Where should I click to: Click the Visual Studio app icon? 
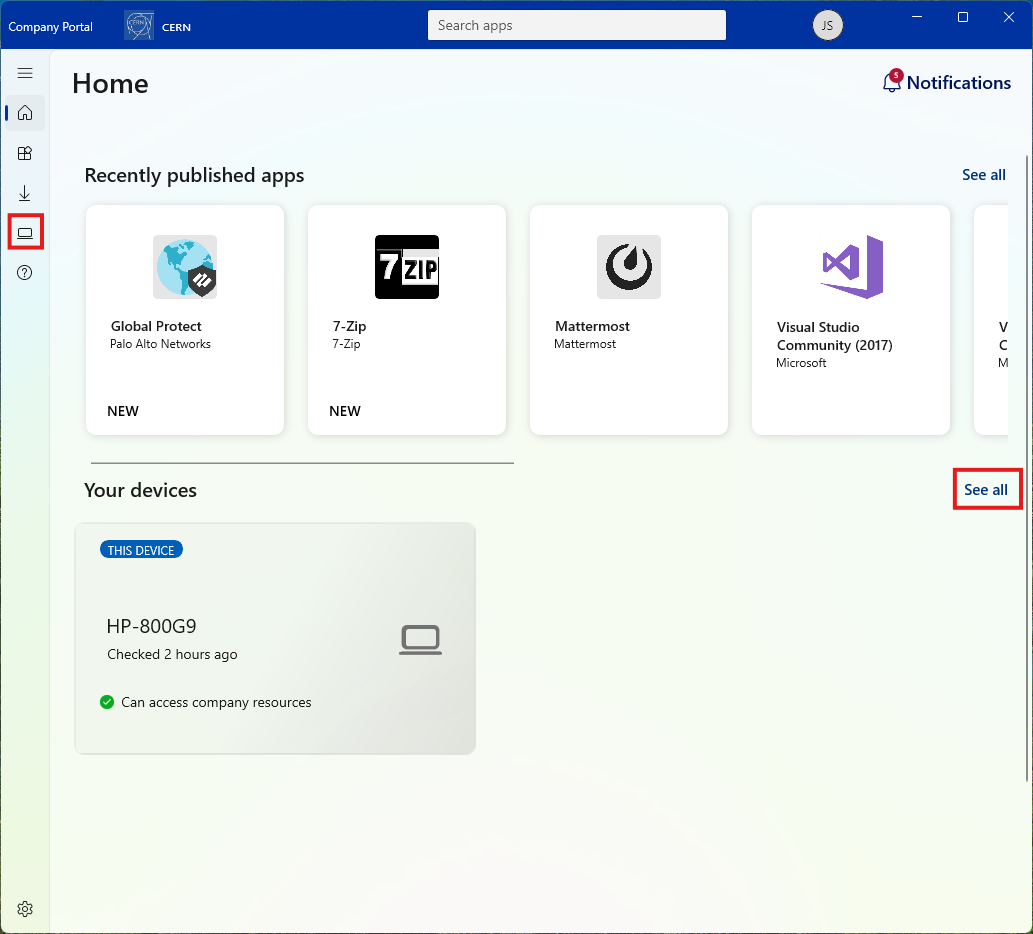click(852, 267)
